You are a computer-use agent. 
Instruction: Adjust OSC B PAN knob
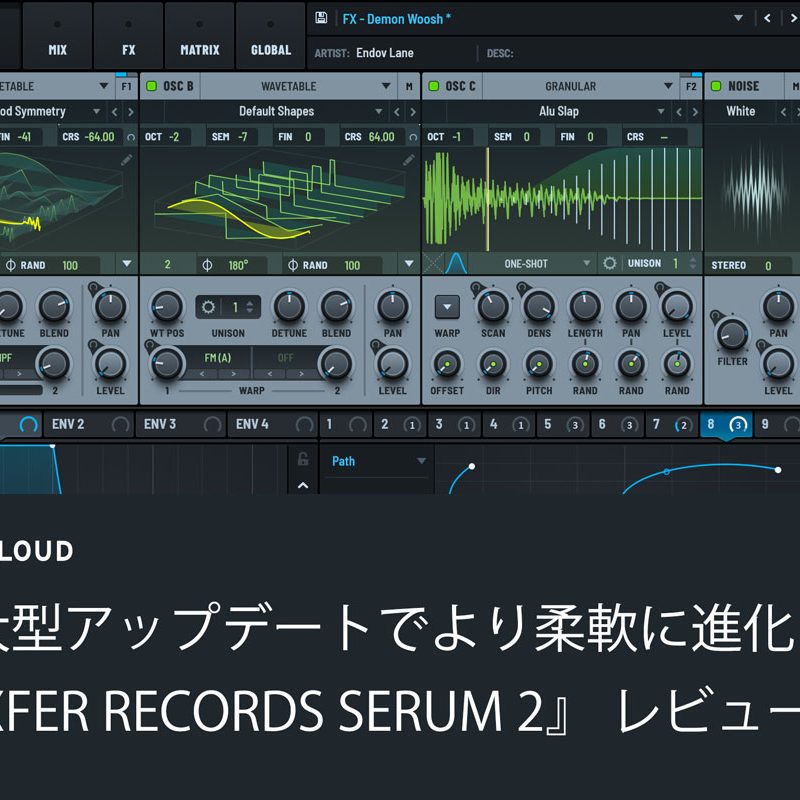point(392,307)
